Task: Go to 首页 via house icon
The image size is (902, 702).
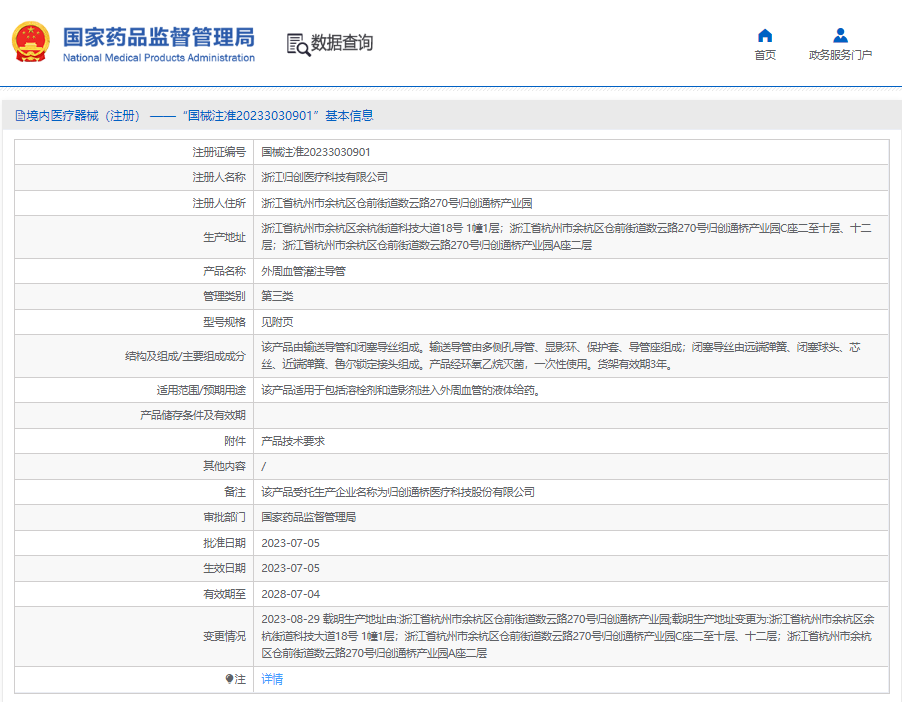Action: tap(765, 36)
